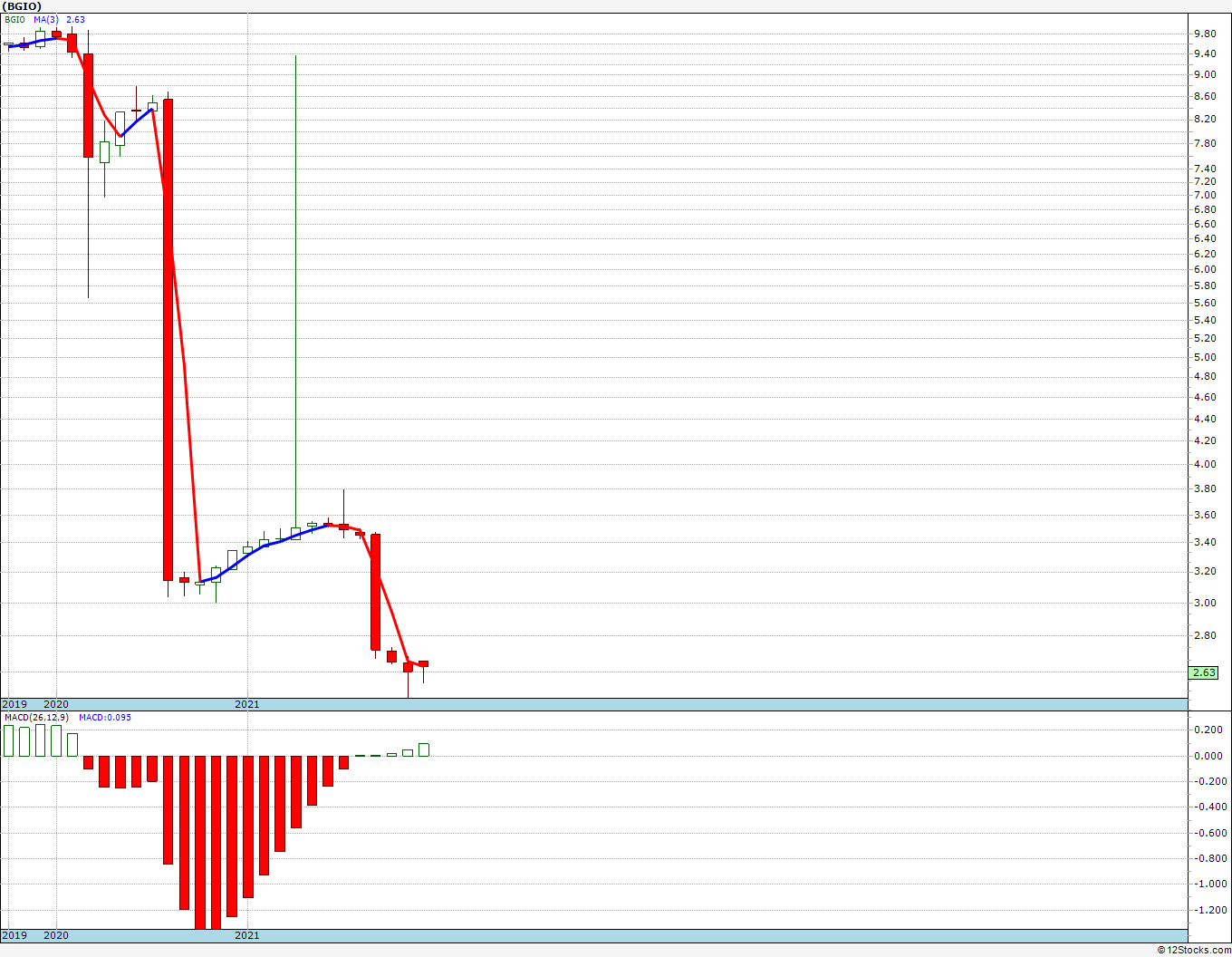
Task: Select 2019 on the MACD panel timeline
Action: (x=14, y=935)
